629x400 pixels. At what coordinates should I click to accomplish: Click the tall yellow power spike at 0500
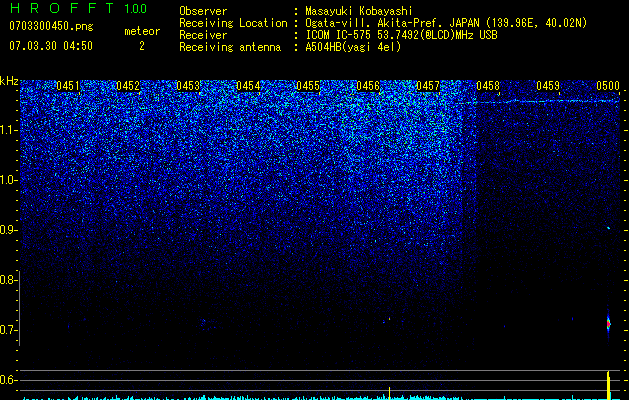(x=609, y=385)
